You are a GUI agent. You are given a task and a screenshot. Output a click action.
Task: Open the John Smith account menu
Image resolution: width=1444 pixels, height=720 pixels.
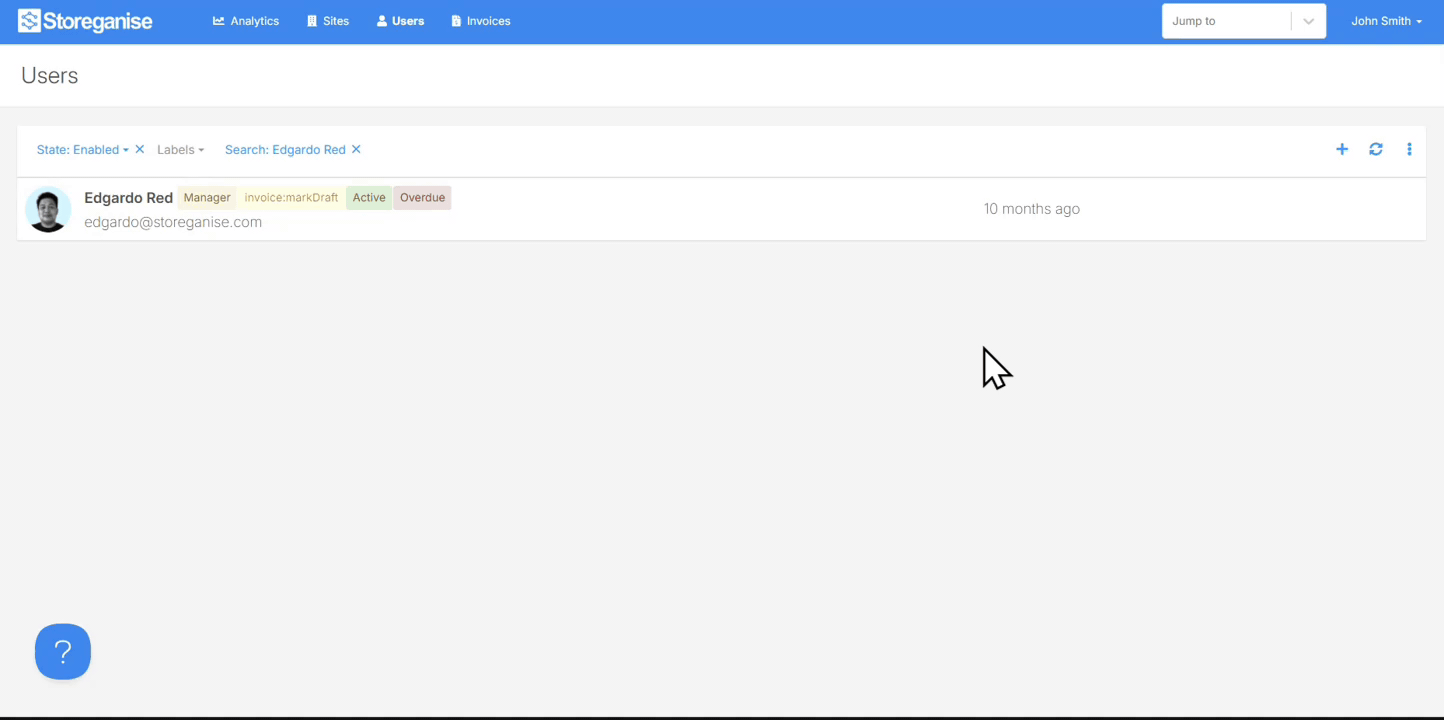point(1386,21)
